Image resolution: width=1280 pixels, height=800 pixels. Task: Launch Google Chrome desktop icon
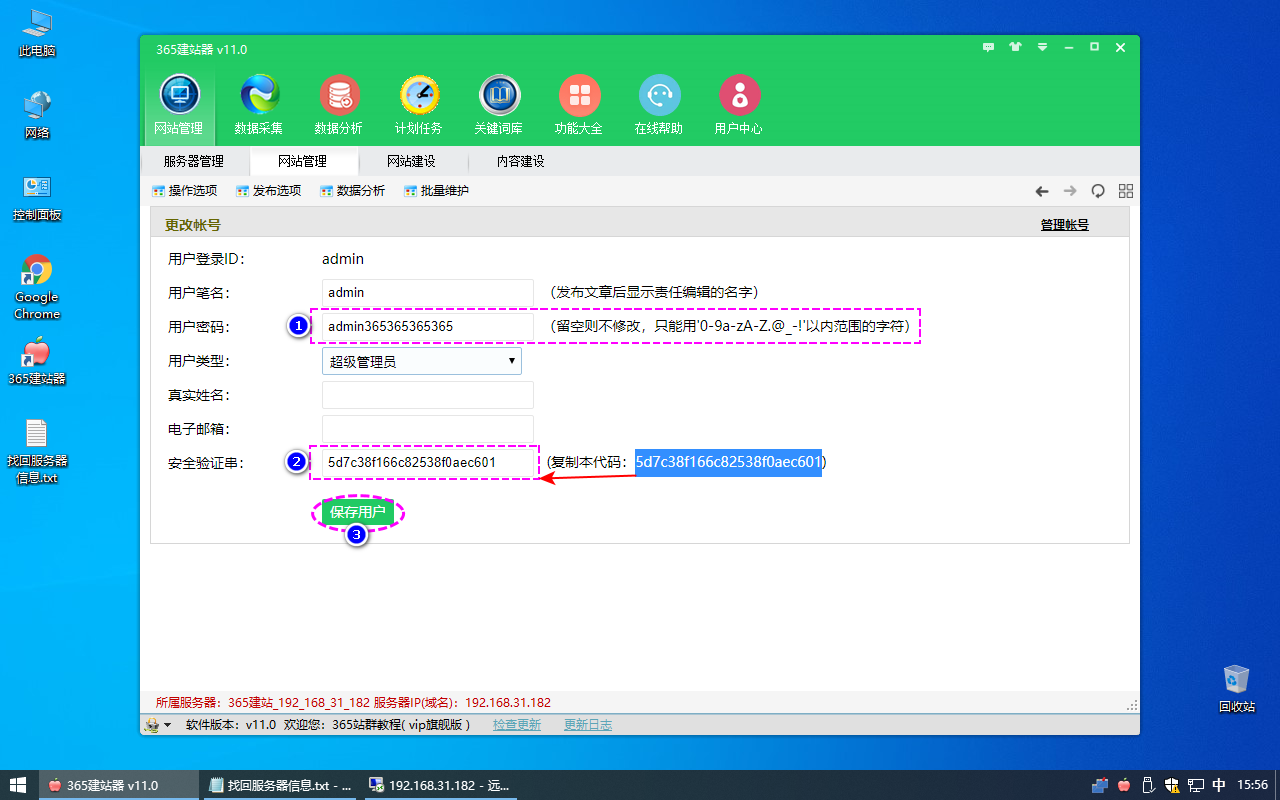37,287
